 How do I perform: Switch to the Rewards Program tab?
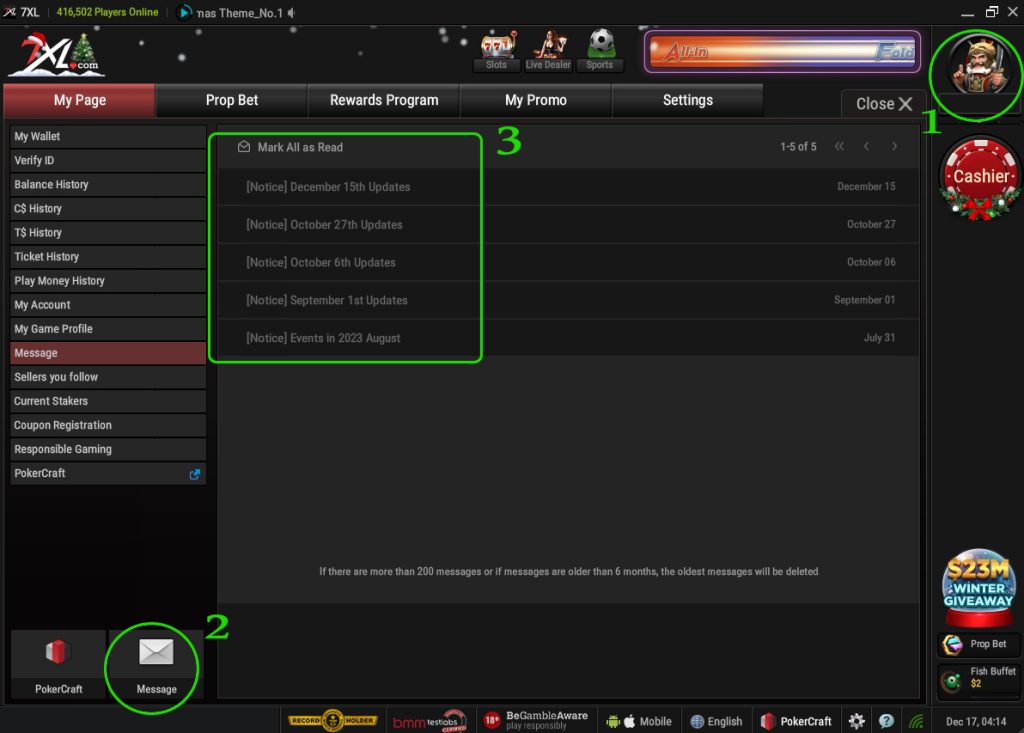pyautogui.click(x=384, y=100)
